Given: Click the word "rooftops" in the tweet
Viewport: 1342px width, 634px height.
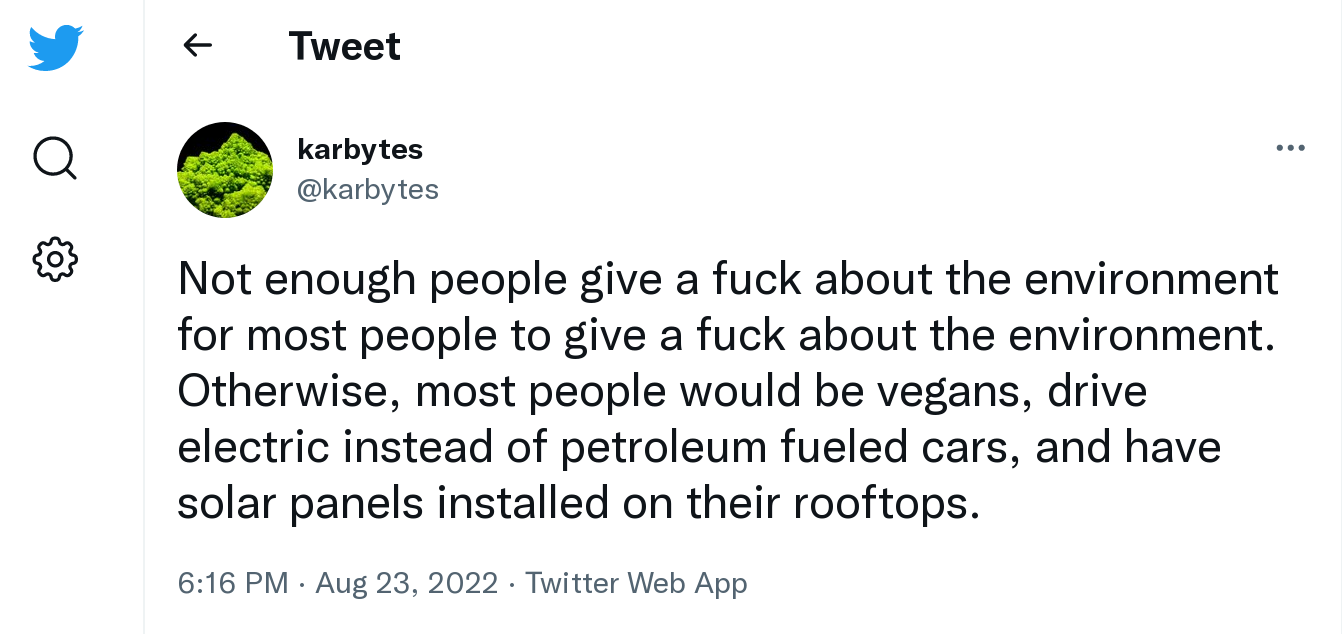Looking at the screenshot, I should point(881,503).
